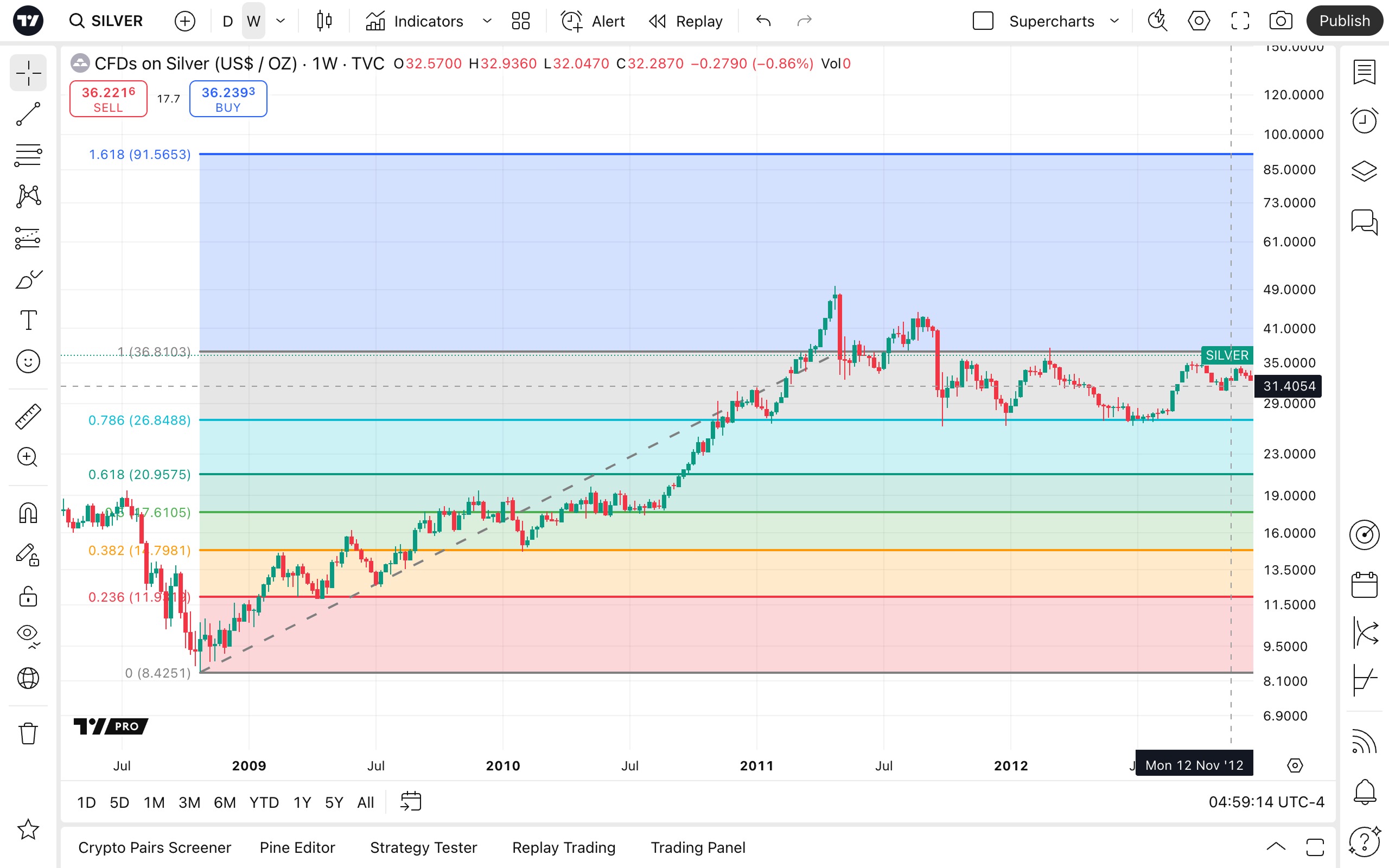Image resolution: width=1389 pixels, height=868 pixels.
Task: Take a chart snapshot with the camera icon
Action: [1280, 21]
